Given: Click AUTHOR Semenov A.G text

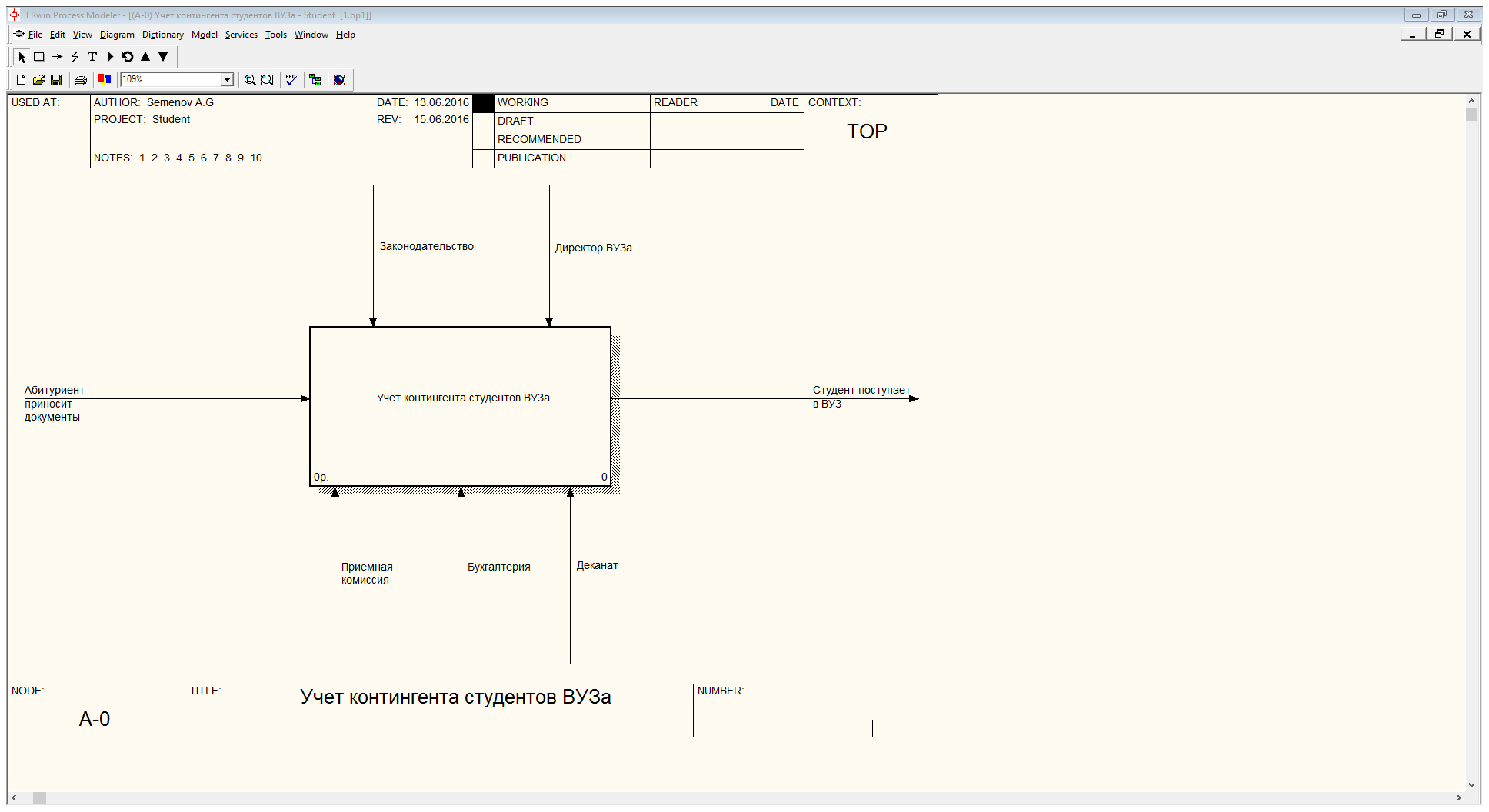Looking at the screenshot, I should (154, 102).
